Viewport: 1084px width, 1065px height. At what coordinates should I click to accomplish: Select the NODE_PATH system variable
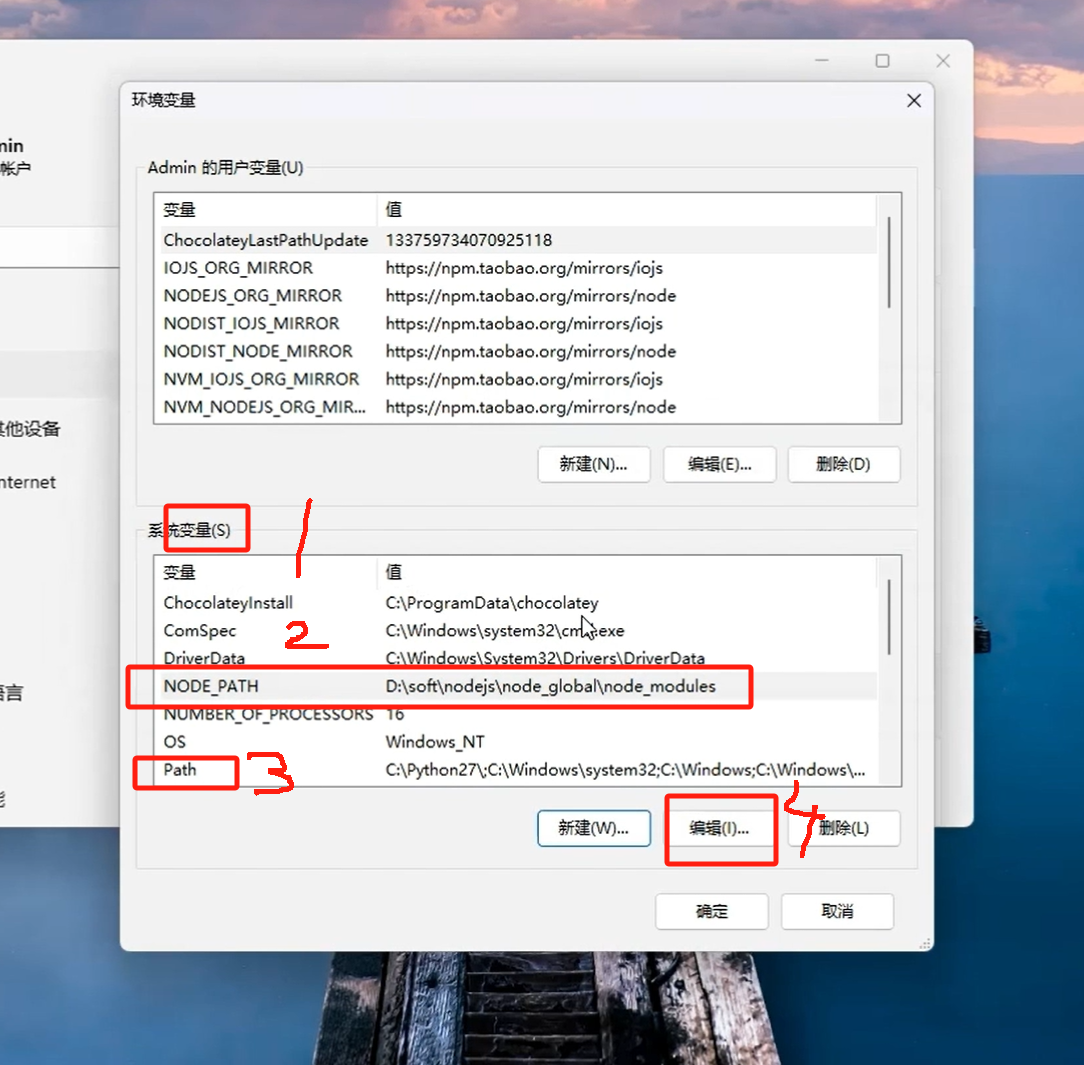518,686
